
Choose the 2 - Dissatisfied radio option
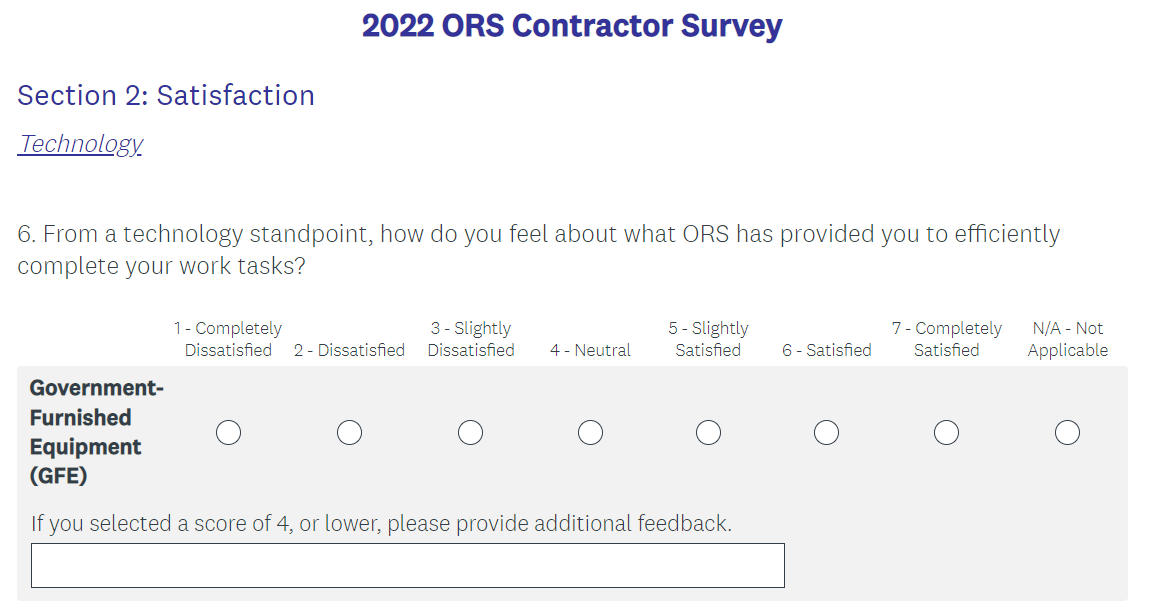click(349, 433)
